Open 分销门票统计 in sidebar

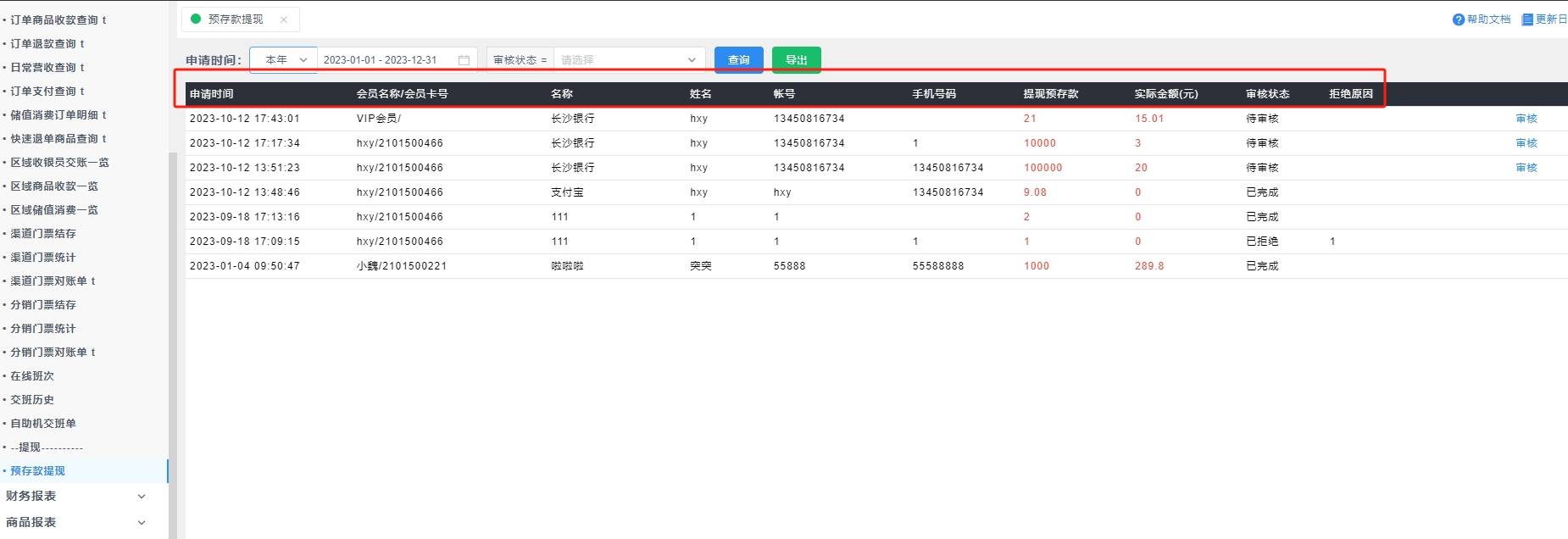pyautogui.click(x=43, y=328)
